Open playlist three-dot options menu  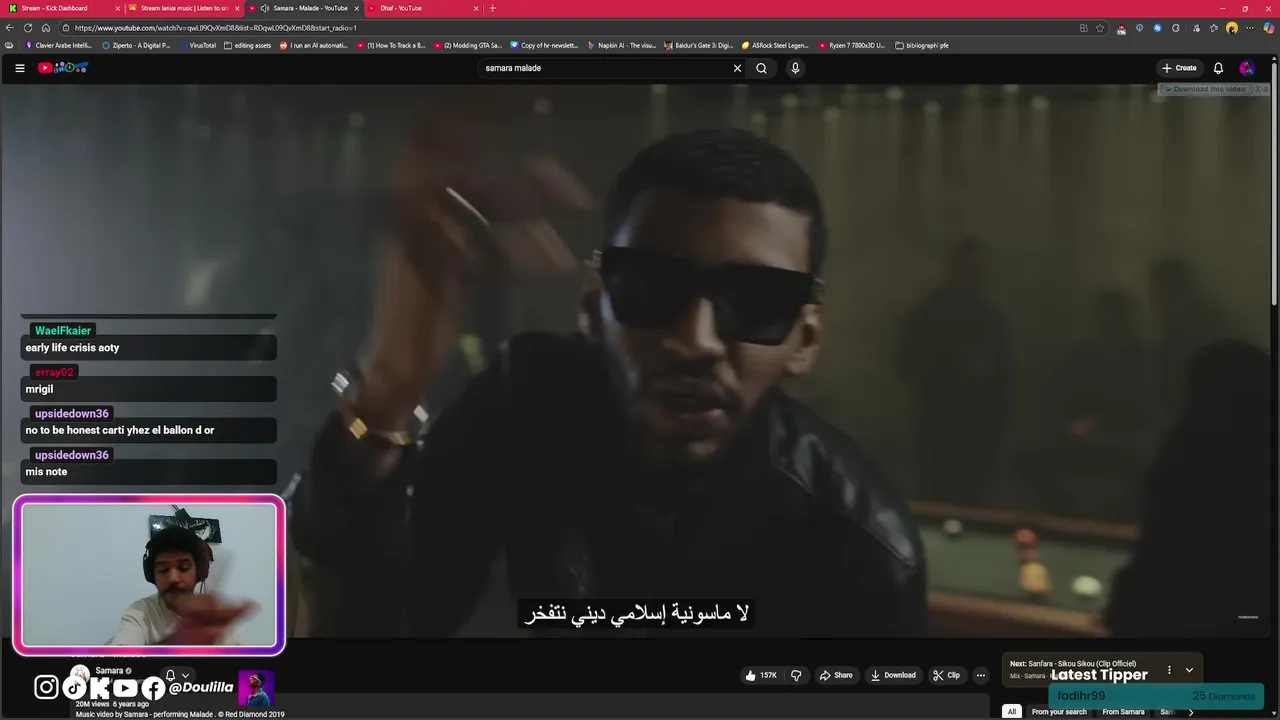1169,670
